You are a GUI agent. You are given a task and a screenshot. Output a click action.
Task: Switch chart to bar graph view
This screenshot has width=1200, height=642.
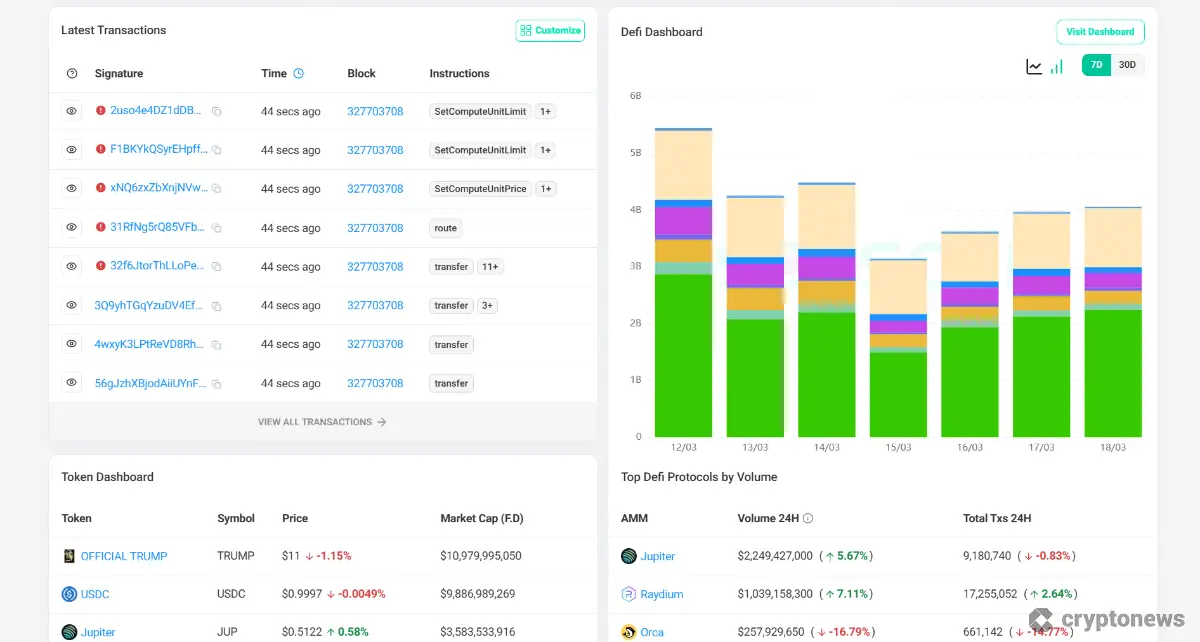coord(1057,66)
